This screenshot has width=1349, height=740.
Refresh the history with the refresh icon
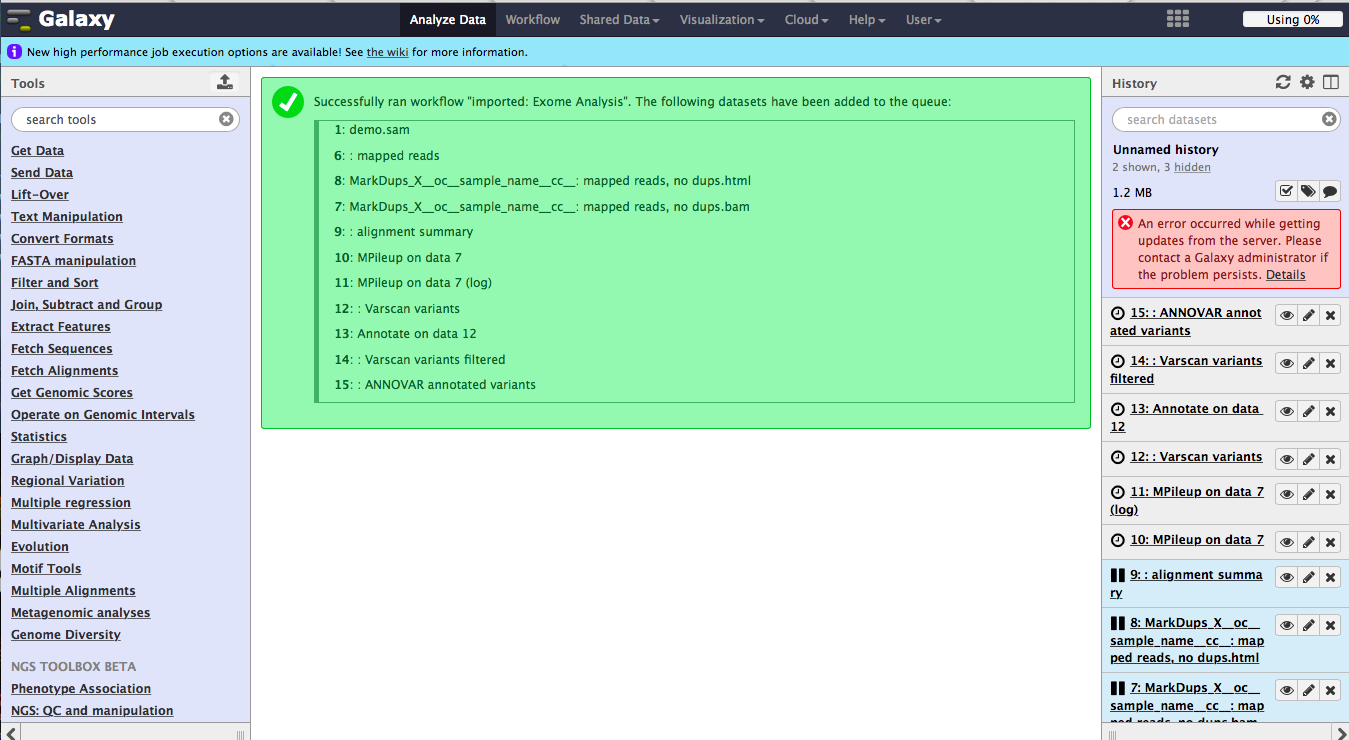(1283, 83)
